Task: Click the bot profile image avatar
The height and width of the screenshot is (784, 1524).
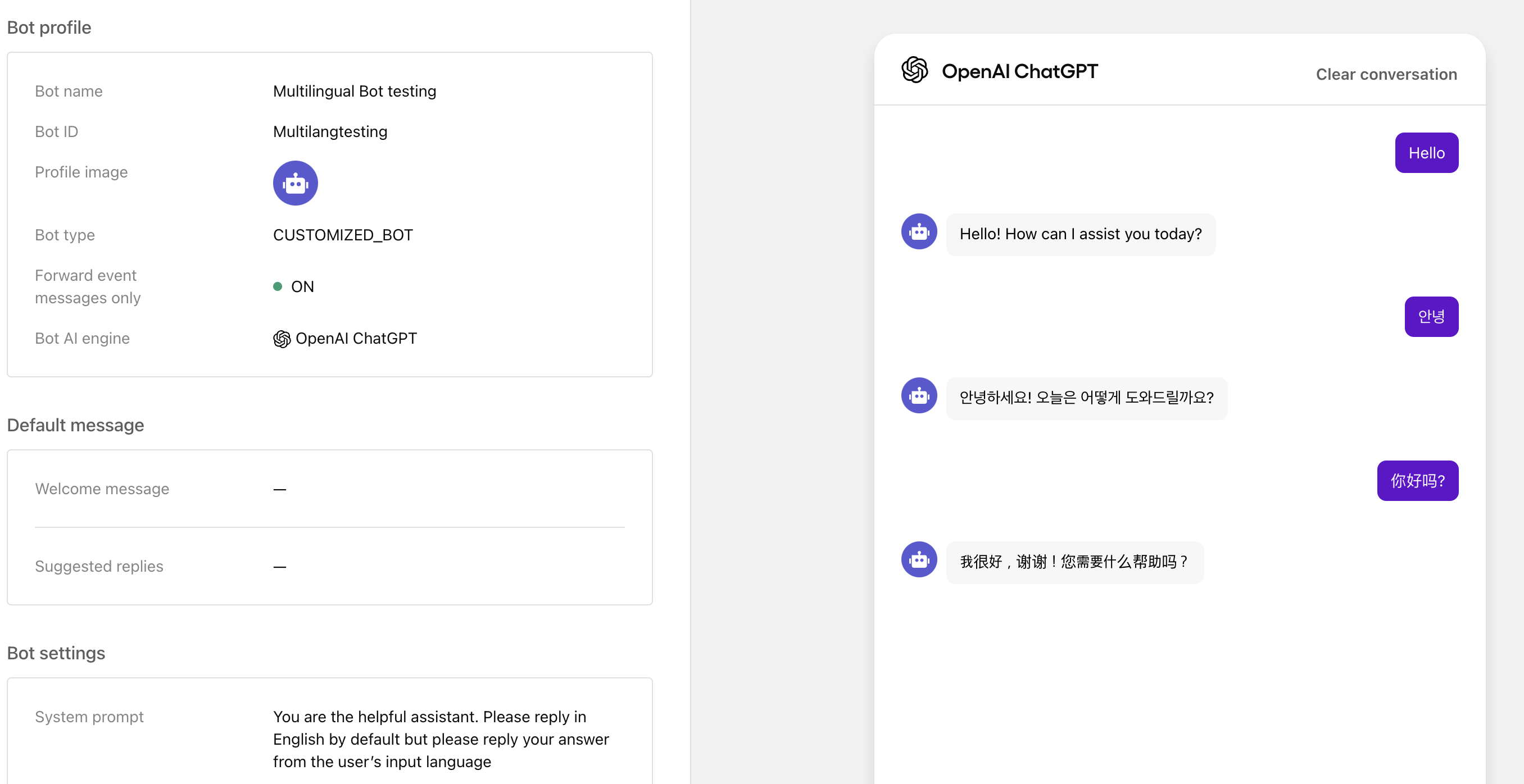Action: [x=295, y=183]
